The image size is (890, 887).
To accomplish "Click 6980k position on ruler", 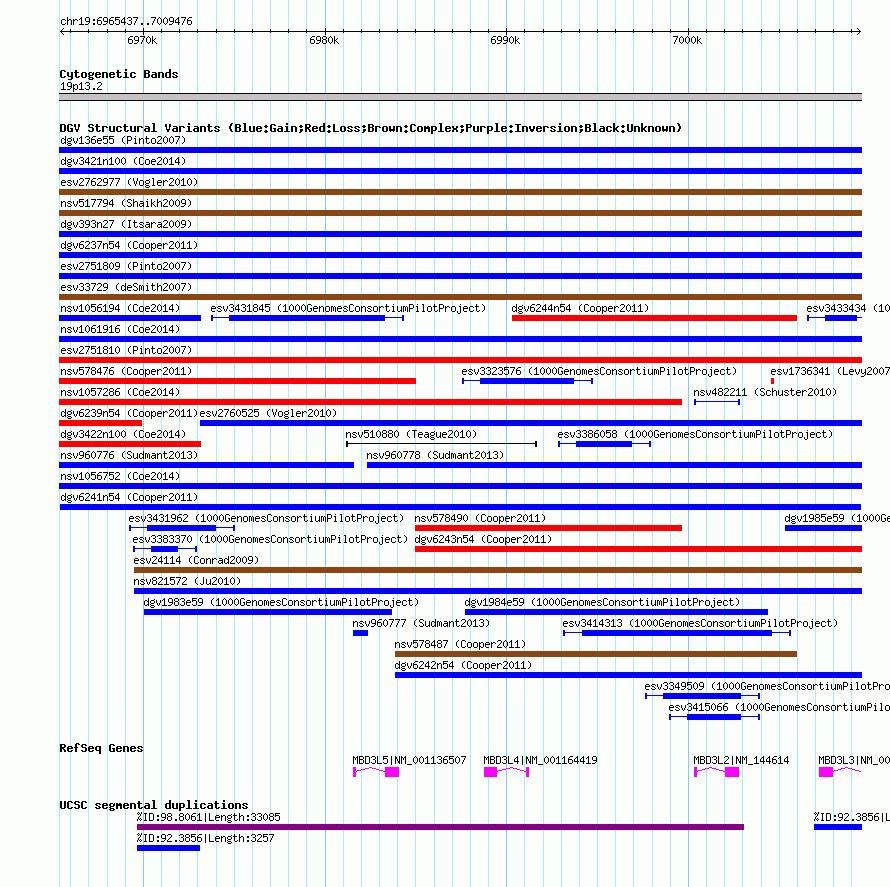I will [324, 40].
